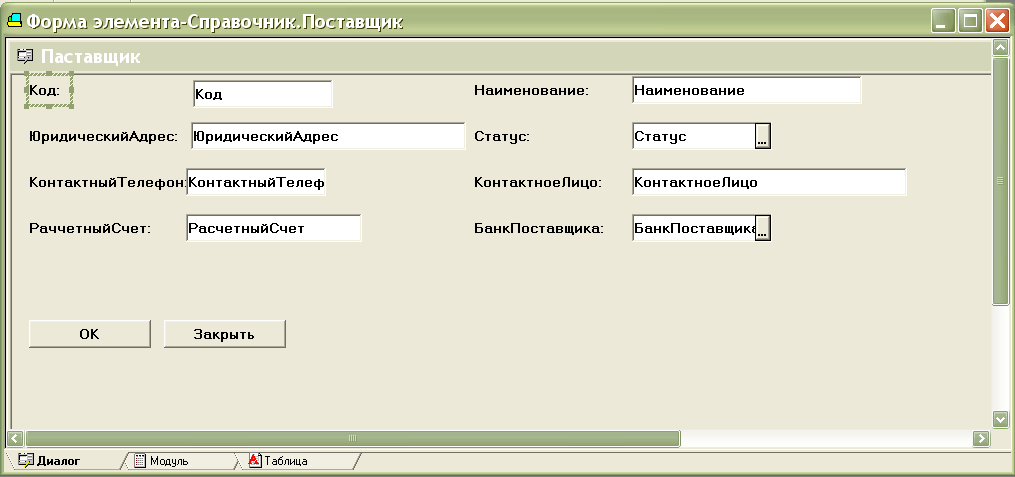Select the Наименование: label

point(531,91)
